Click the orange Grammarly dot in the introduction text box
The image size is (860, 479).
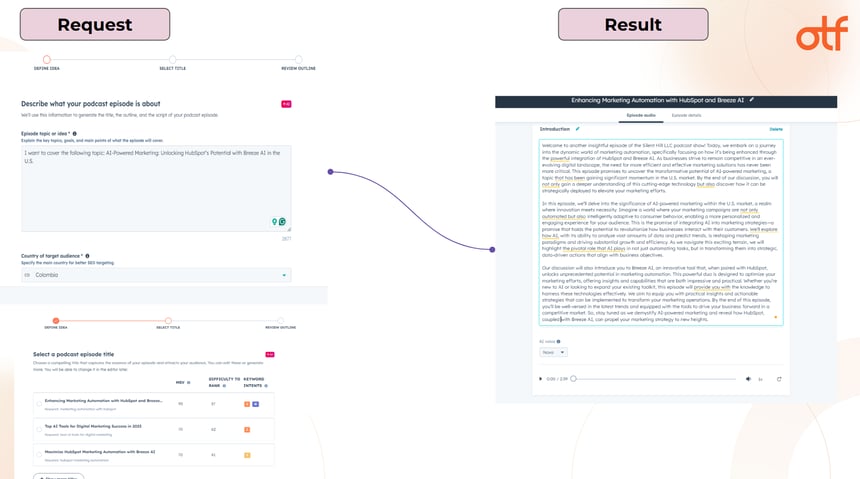tap(775, 317)
